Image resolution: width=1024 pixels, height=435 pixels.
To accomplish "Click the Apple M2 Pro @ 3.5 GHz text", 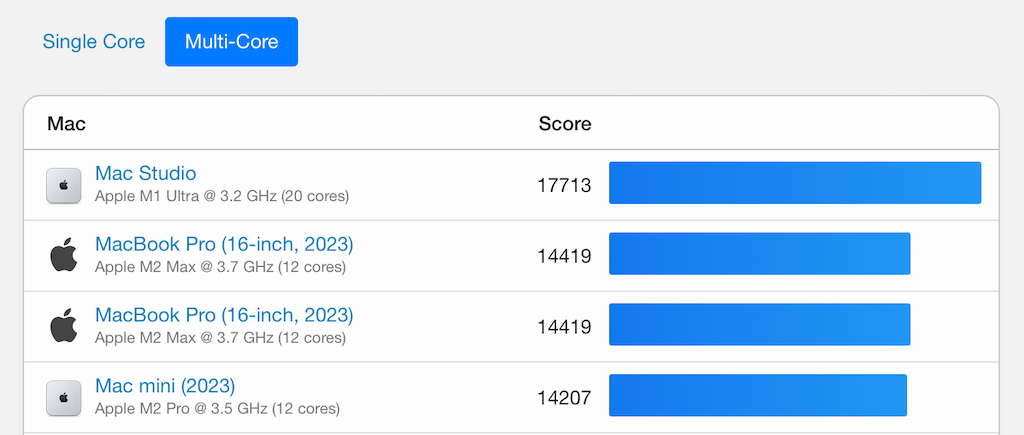I will [x=217, y=409].
